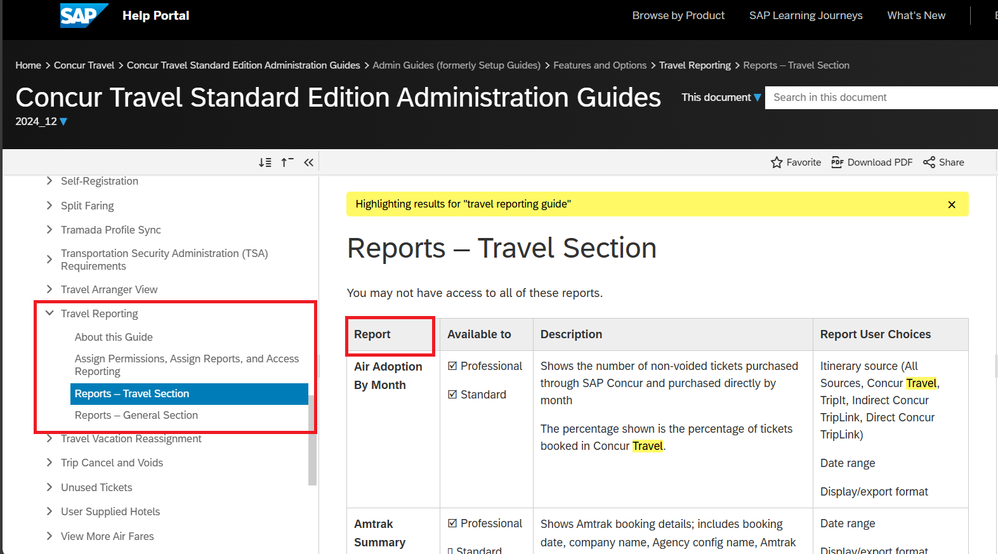Click Help Portal title link
Screen dimensions: 998x554
click(x=155, y=15)
